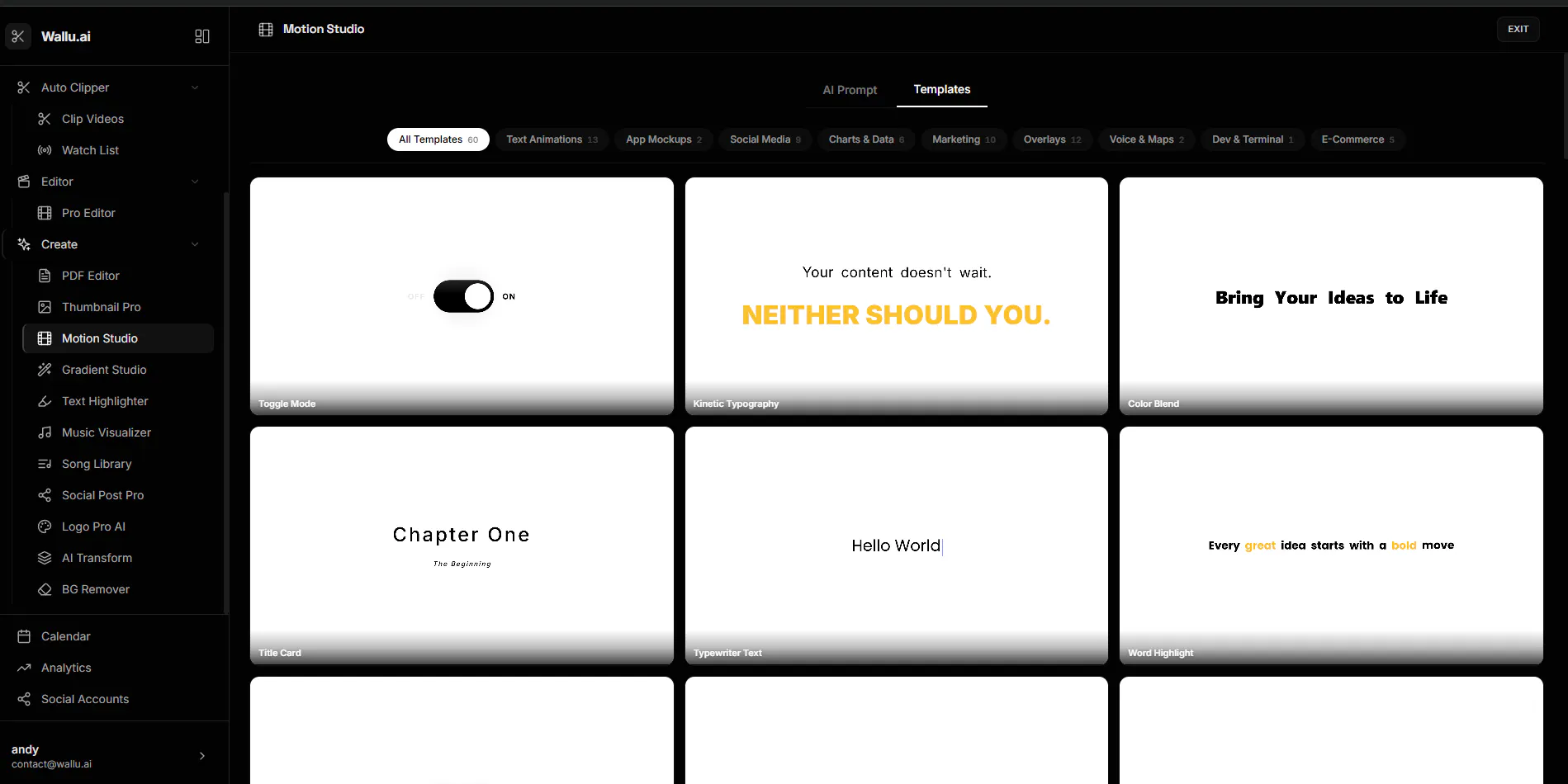Viewport: 1568px width, 784px height.
Task: Open the Analytics page
Action: point(66,668)
